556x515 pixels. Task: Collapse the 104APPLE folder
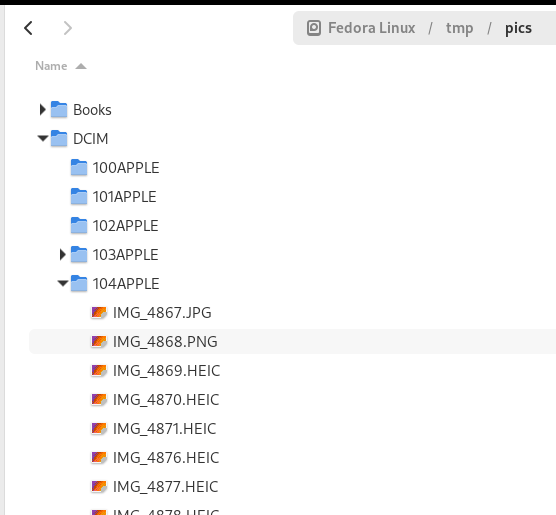pos(63,283)
